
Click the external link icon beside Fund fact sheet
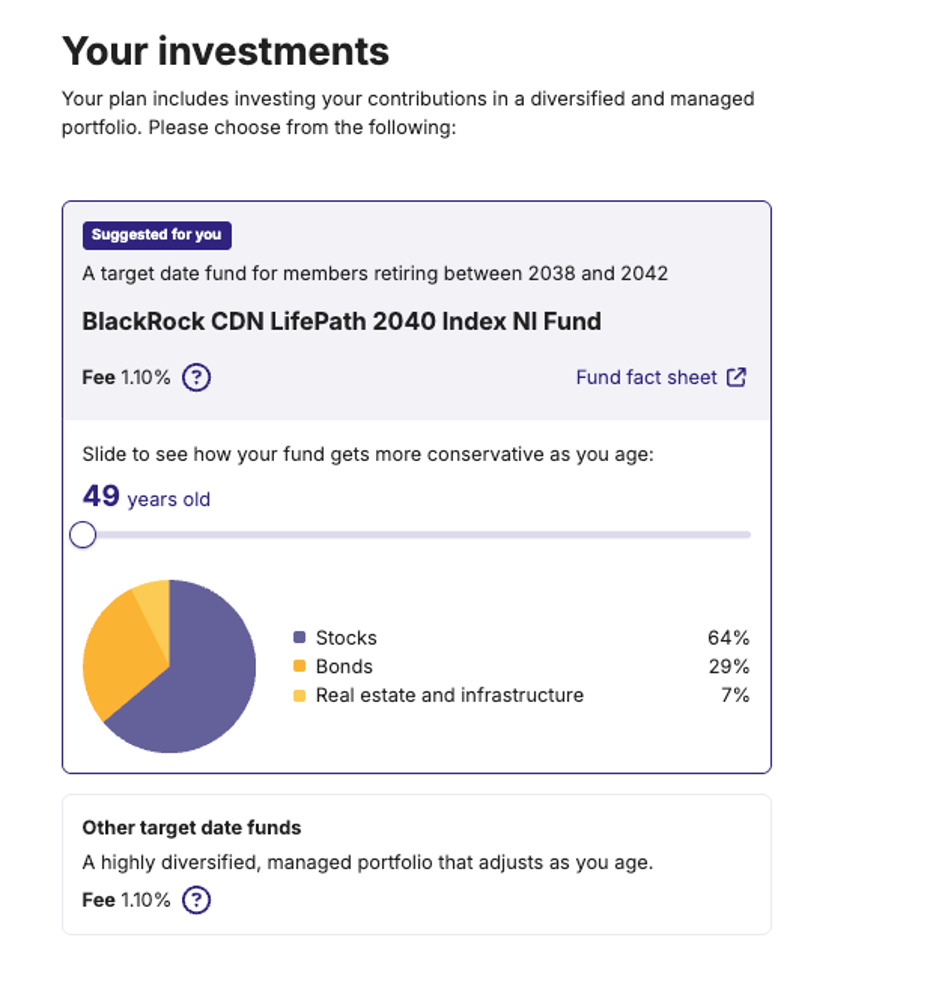point(736,377)
